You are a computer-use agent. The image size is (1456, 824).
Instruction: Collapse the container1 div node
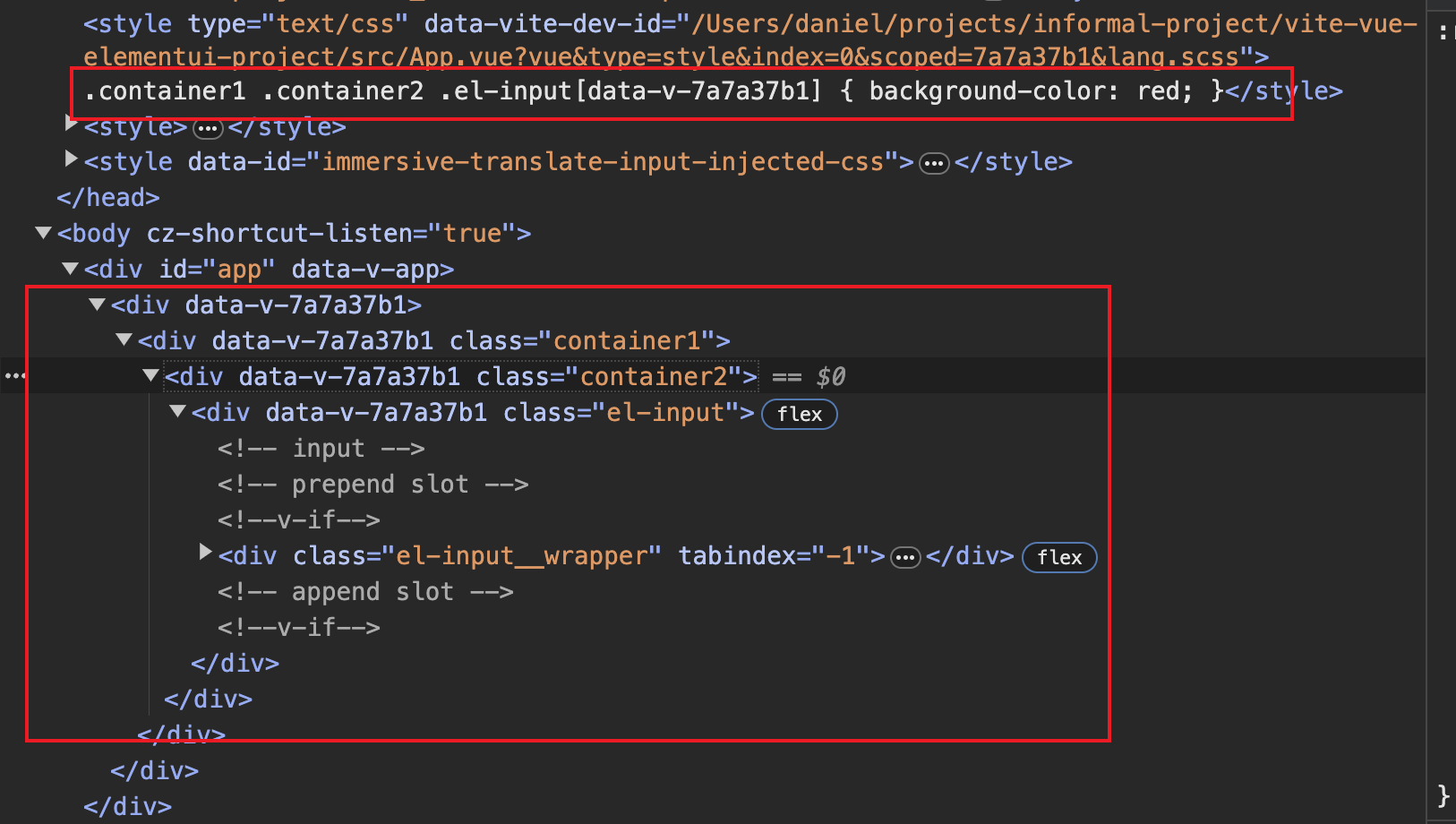click(x=123, y=339)
